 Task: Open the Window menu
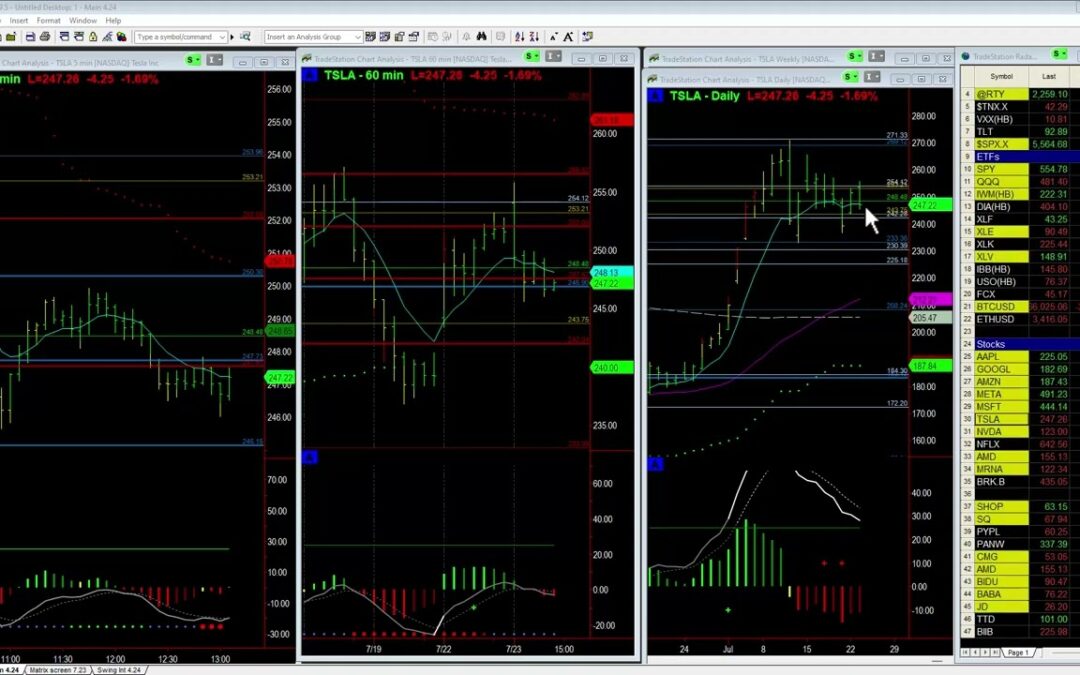[x=83, y=20]
